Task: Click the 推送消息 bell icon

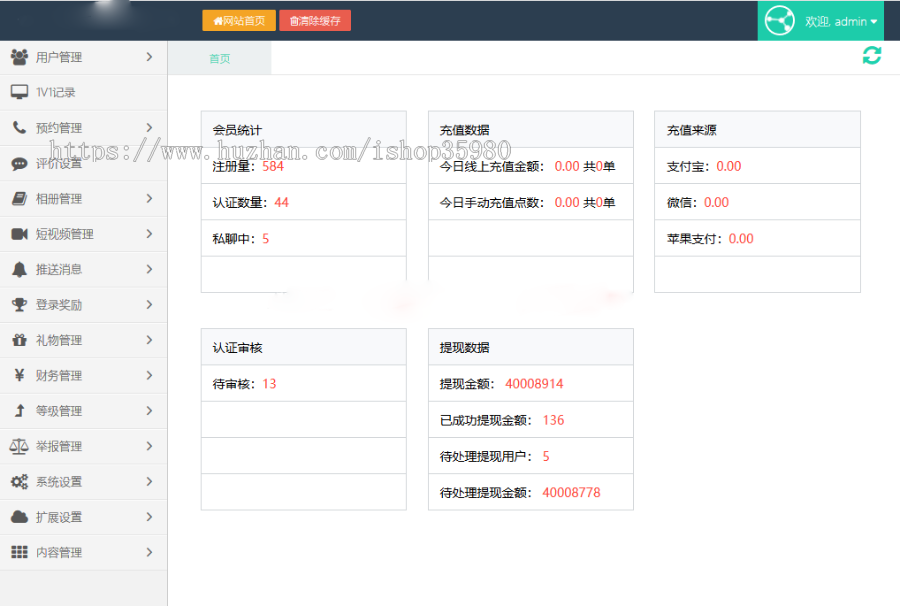Action: tap(20, 269)
